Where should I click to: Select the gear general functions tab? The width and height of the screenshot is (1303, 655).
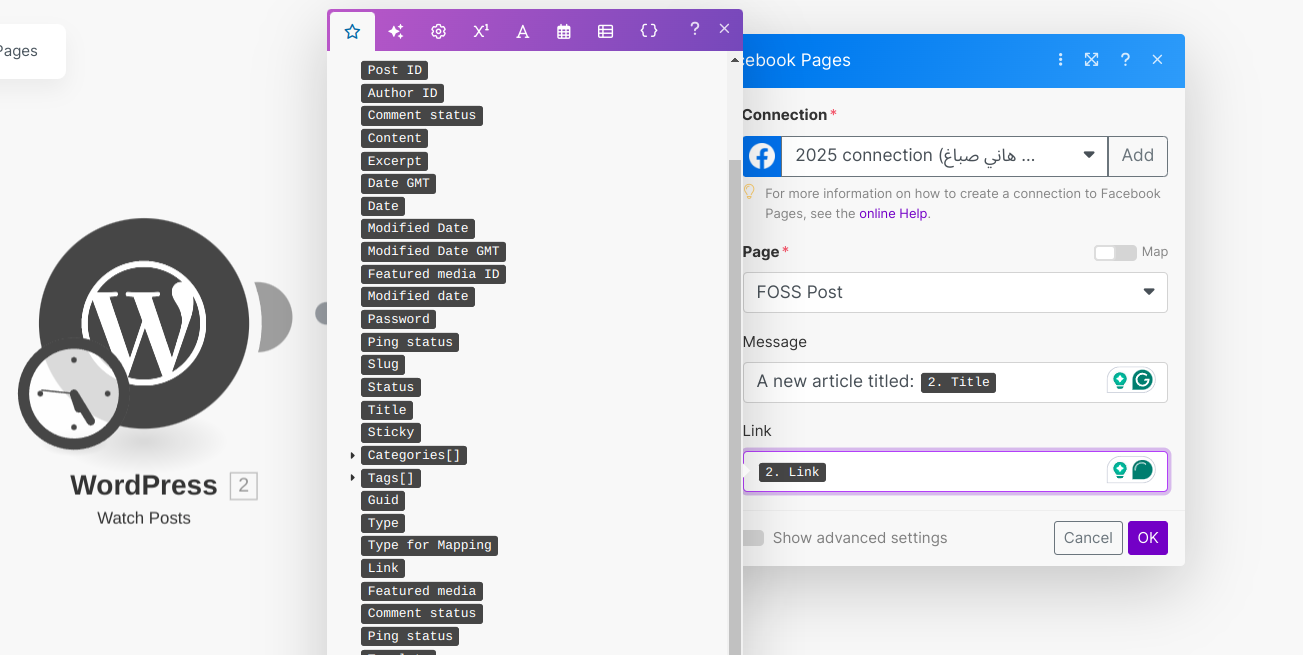coord(438,31)
